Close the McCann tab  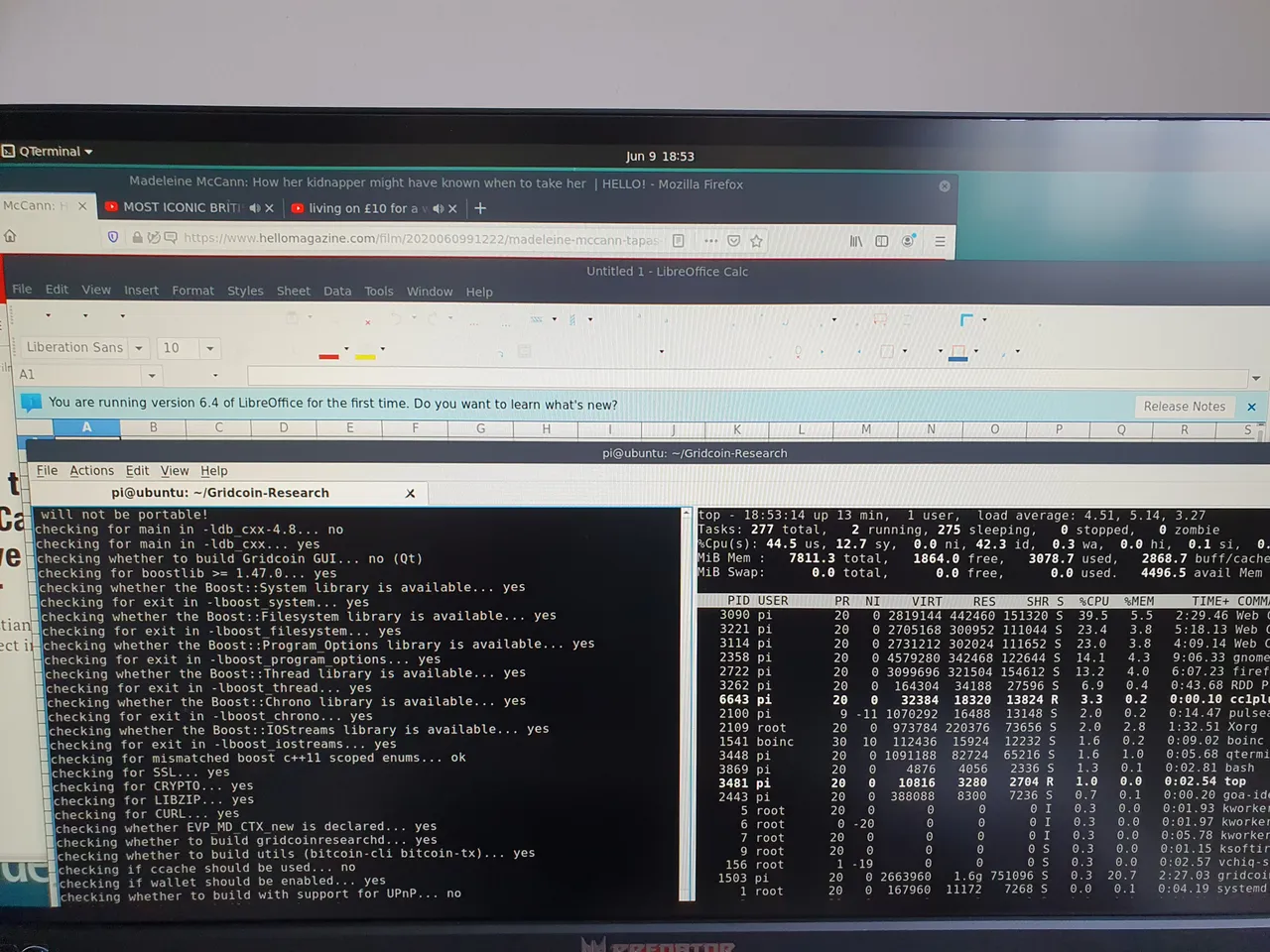82,206
